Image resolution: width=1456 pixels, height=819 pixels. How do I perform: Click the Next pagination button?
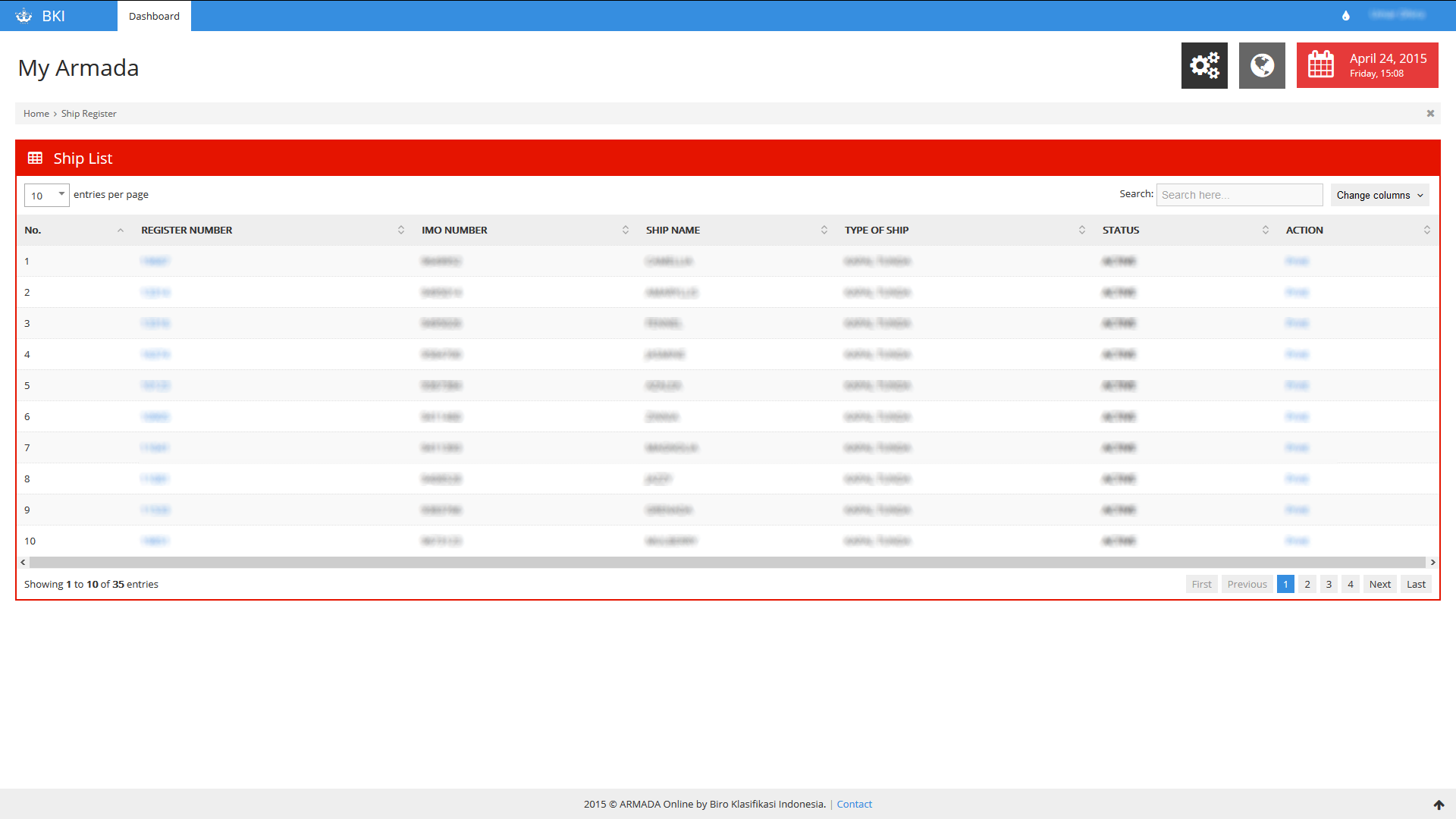[x=1379, y=585]
